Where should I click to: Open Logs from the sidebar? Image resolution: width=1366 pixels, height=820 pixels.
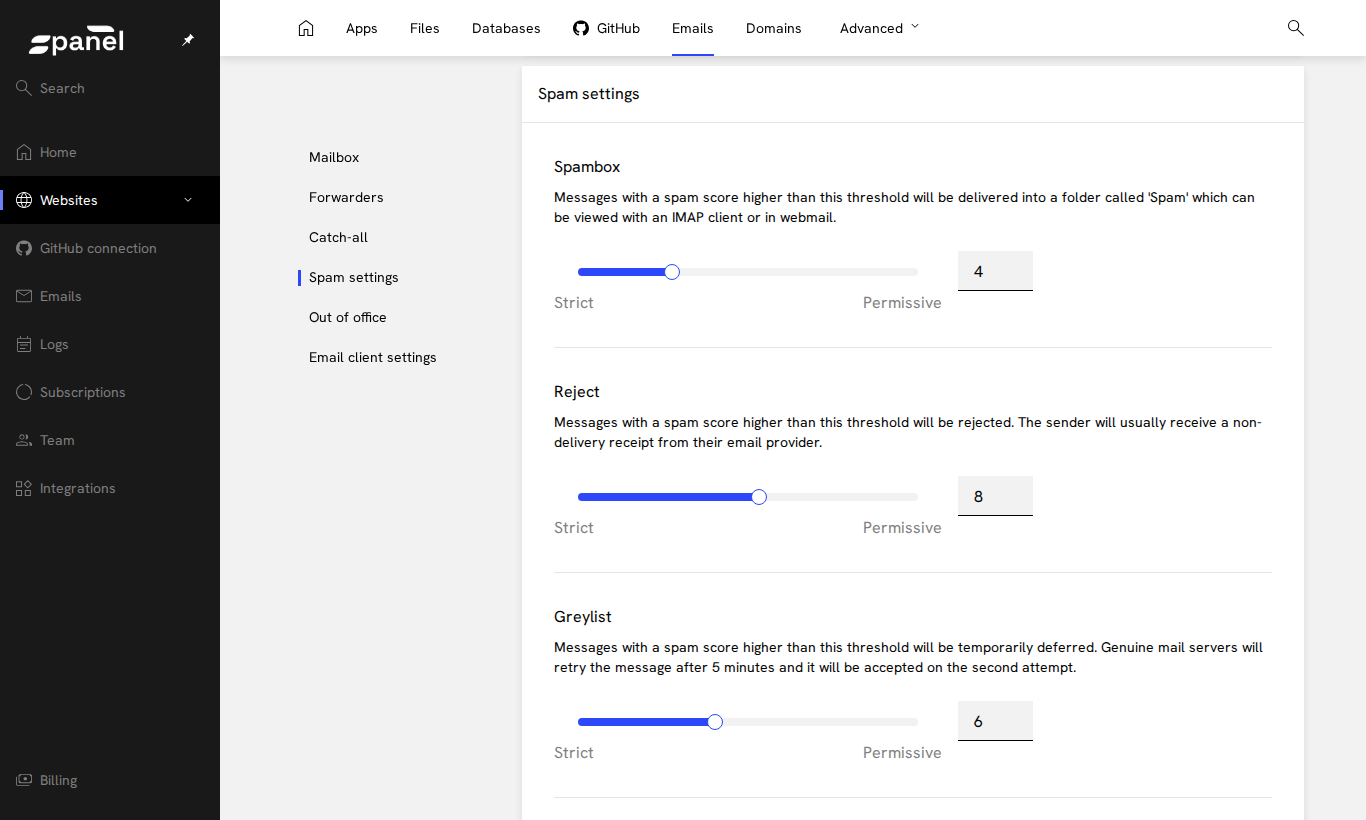click(x=54, y=344)
